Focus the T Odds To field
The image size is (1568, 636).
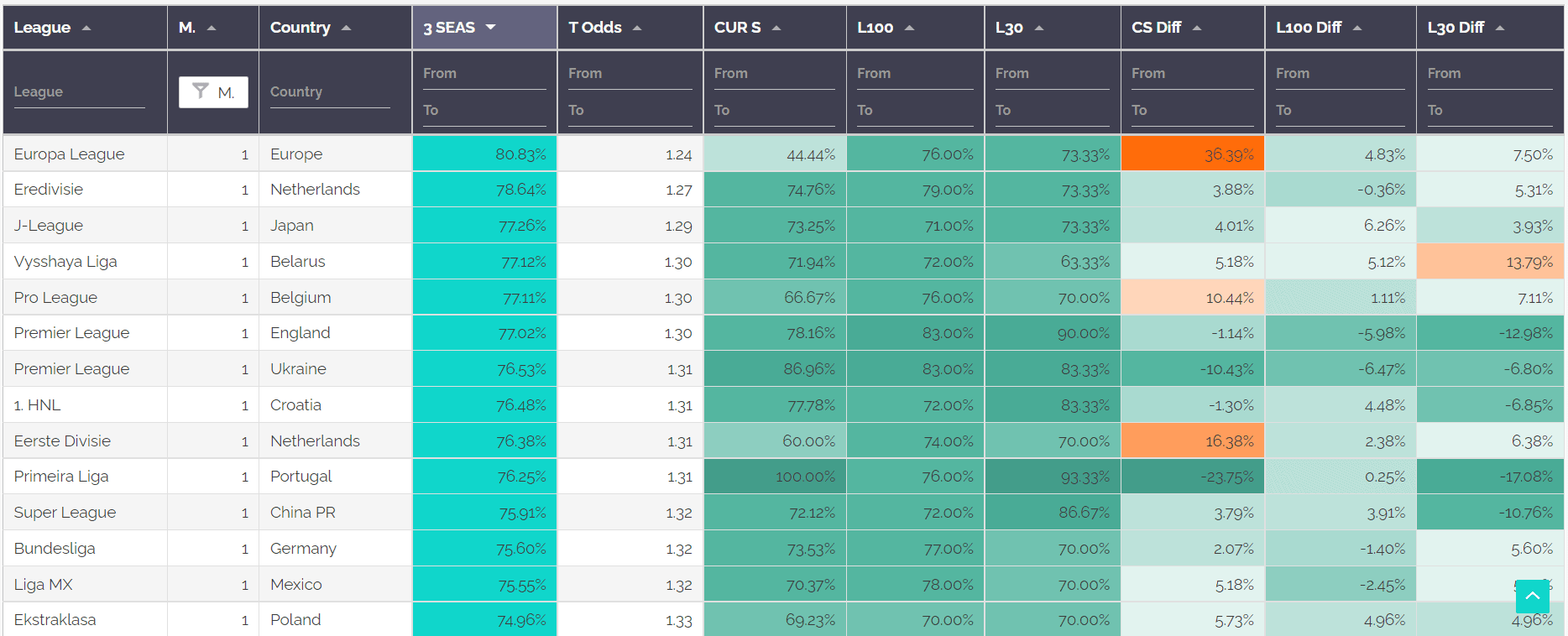click(630, 111)
